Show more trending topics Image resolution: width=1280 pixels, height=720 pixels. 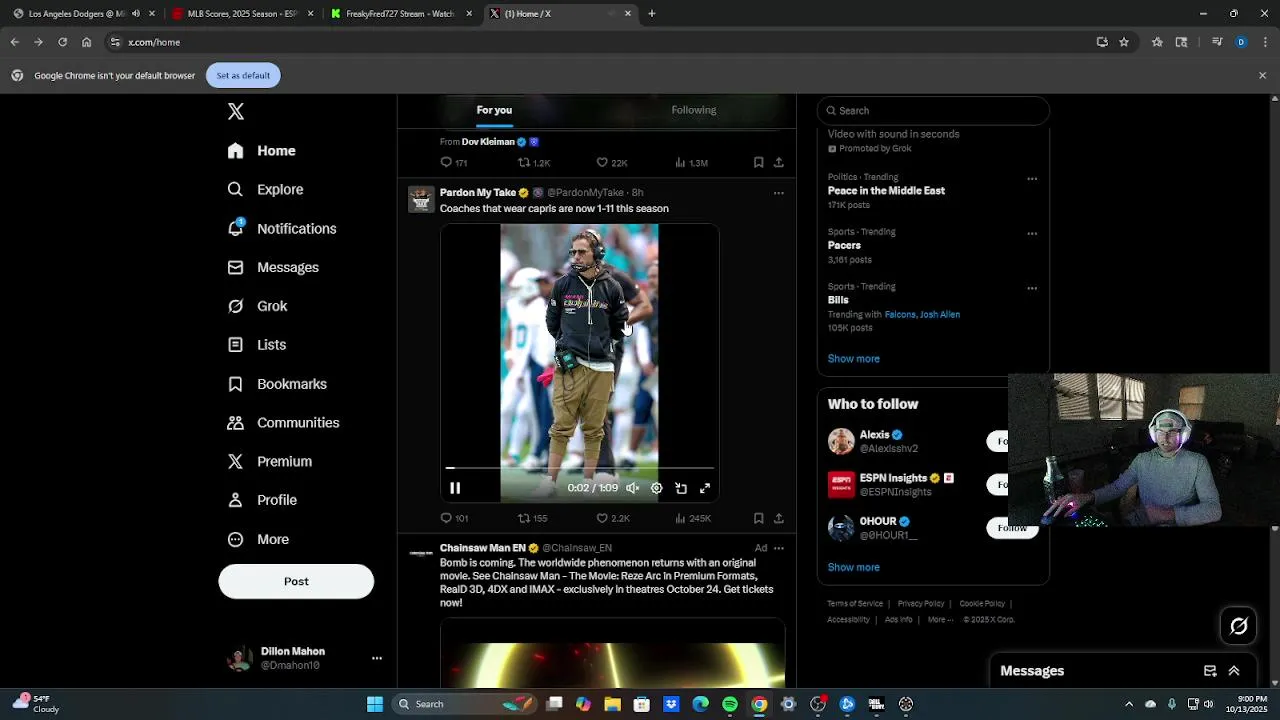(853, 359)
